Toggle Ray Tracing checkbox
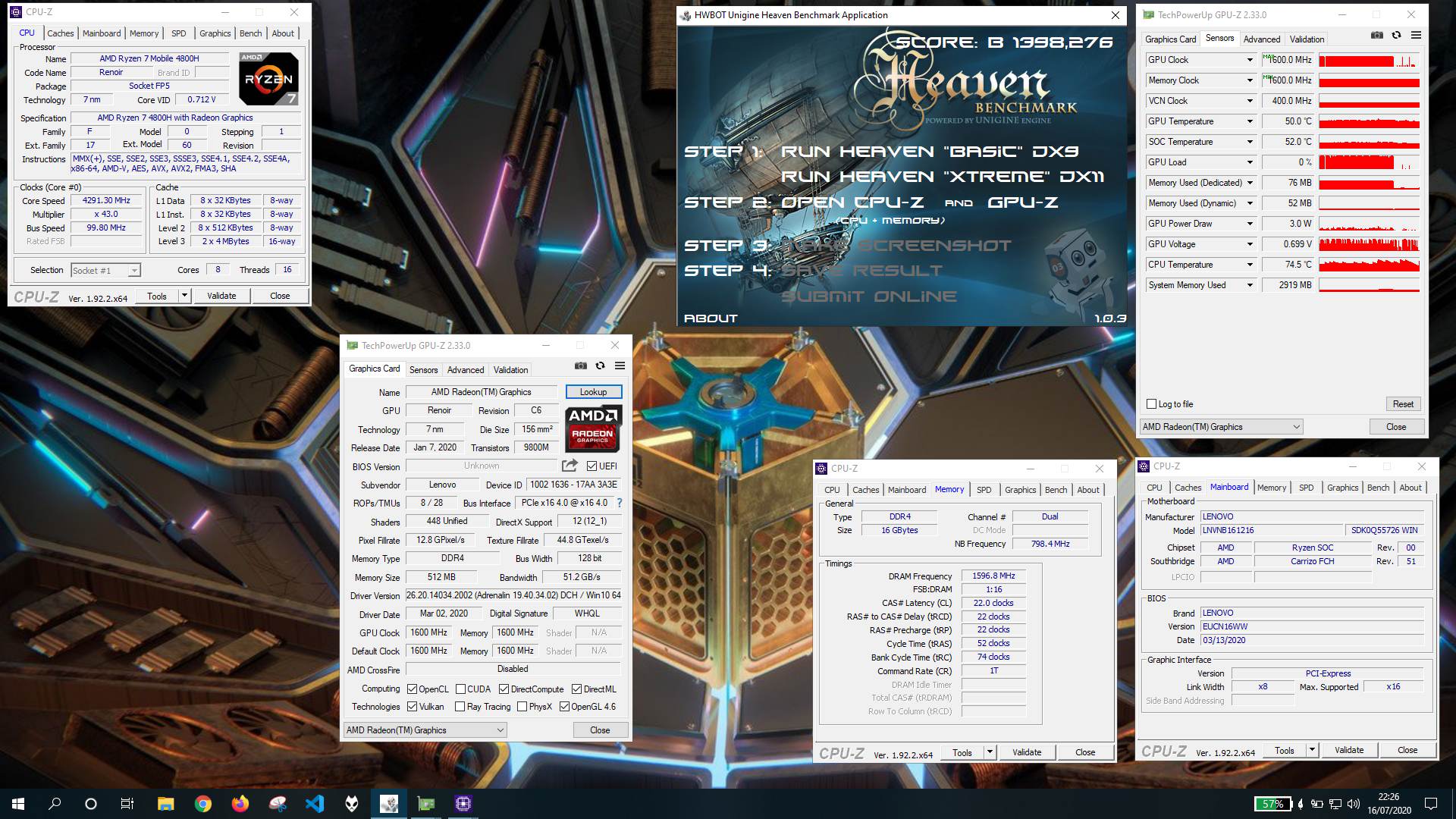 [460, 707]
